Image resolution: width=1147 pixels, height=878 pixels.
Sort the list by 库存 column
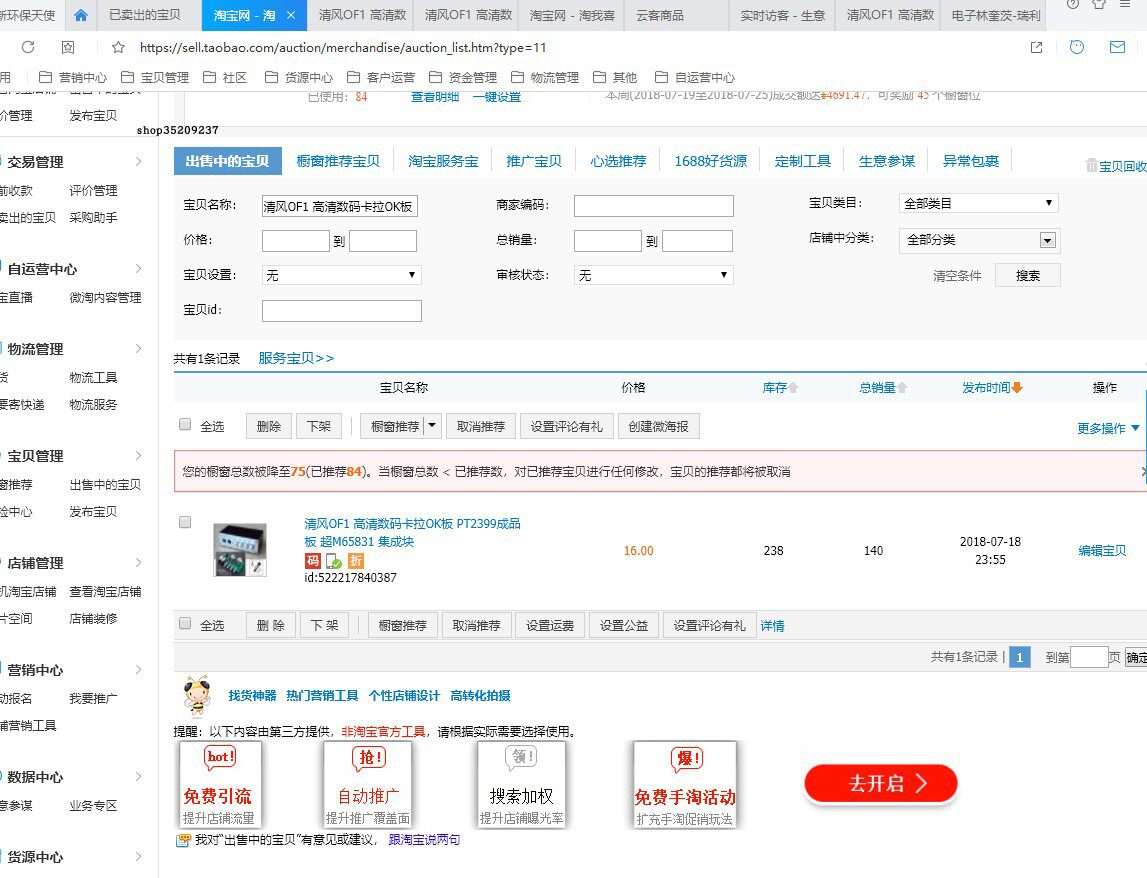(x=780, y=388)
